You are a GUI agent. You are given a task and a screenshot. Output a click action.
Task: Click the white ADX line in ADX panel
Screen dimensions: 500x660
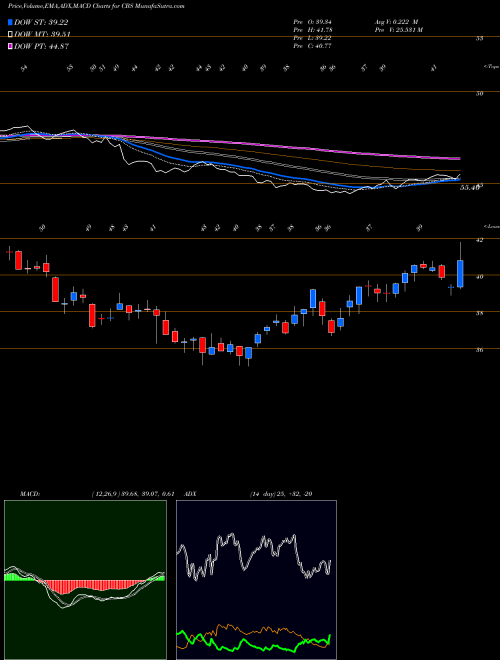pyautogui.click(x=253, y=556)
